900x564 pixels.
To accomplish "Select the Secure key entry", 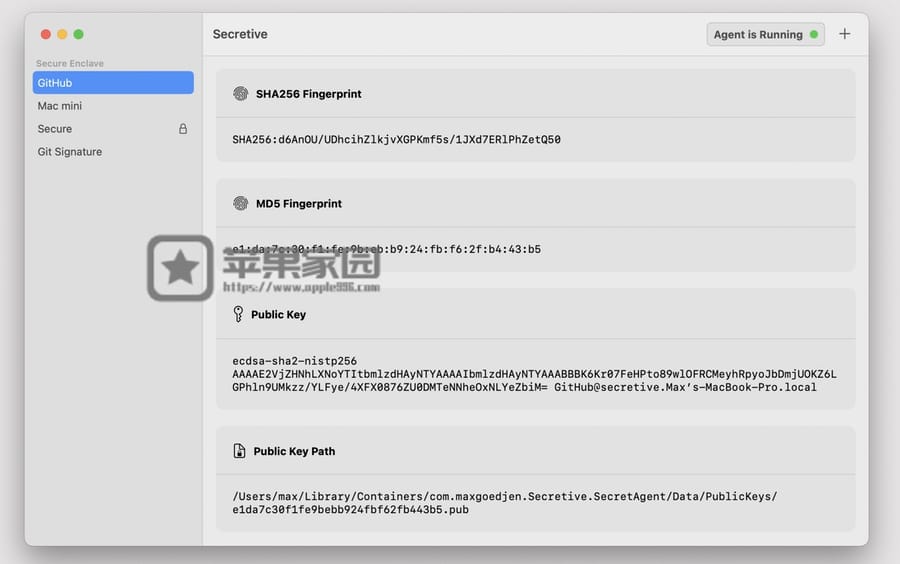I will click(x=113, y=129).
